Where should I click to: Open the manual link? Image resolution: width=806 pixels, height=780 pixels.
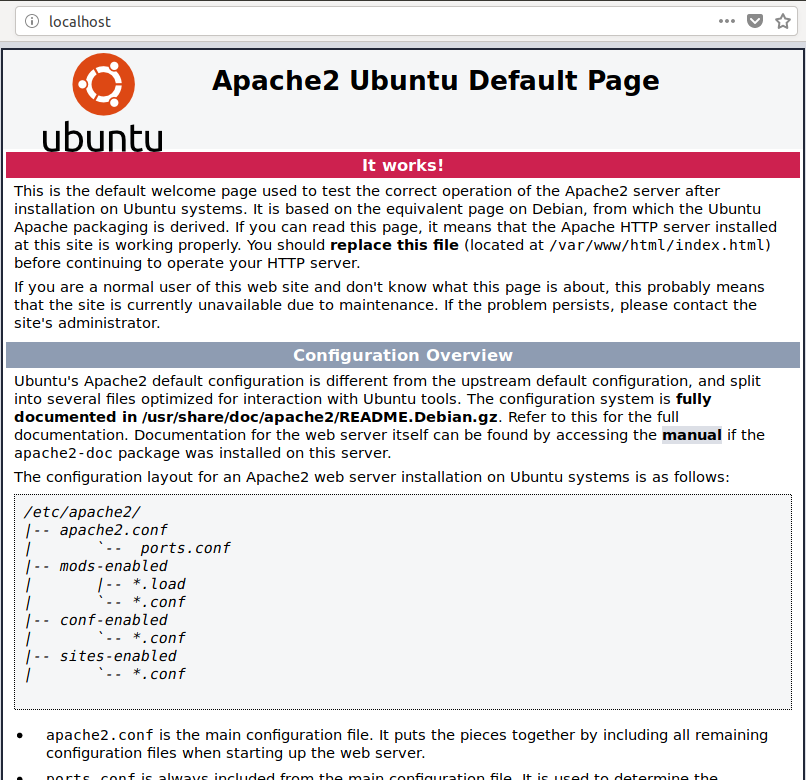coord(691,435)
